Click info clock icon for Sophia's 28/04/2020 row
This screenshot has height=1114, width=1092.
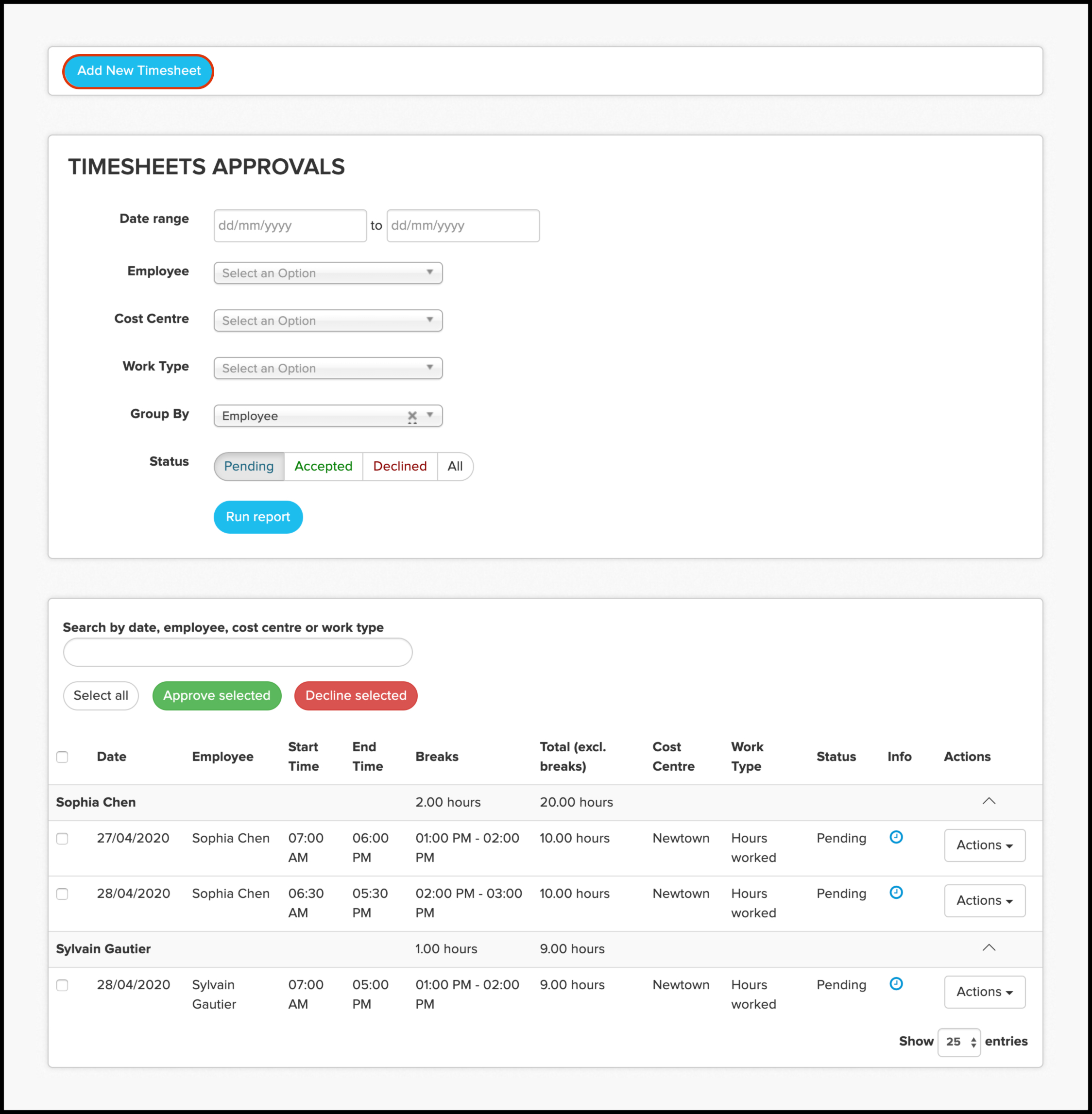click(896, 892)
